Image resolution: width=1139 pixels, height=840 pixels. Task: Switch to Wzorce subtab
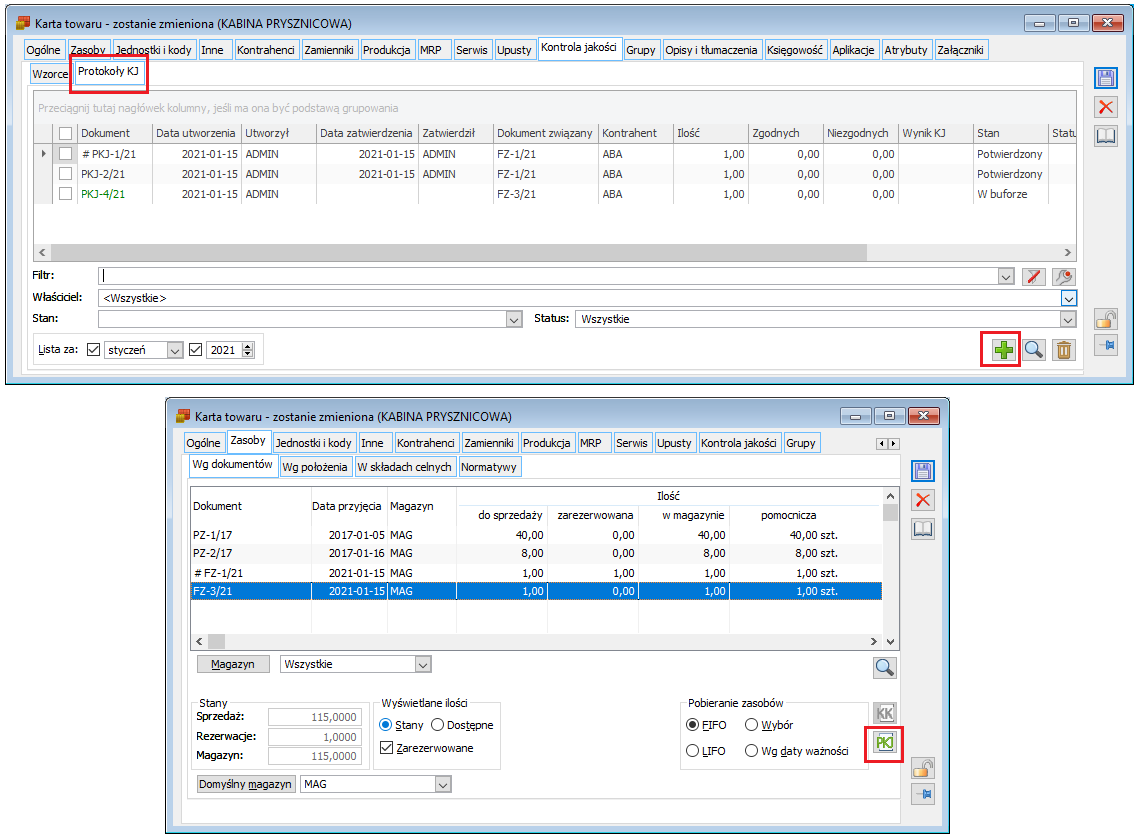pos(50,74)
